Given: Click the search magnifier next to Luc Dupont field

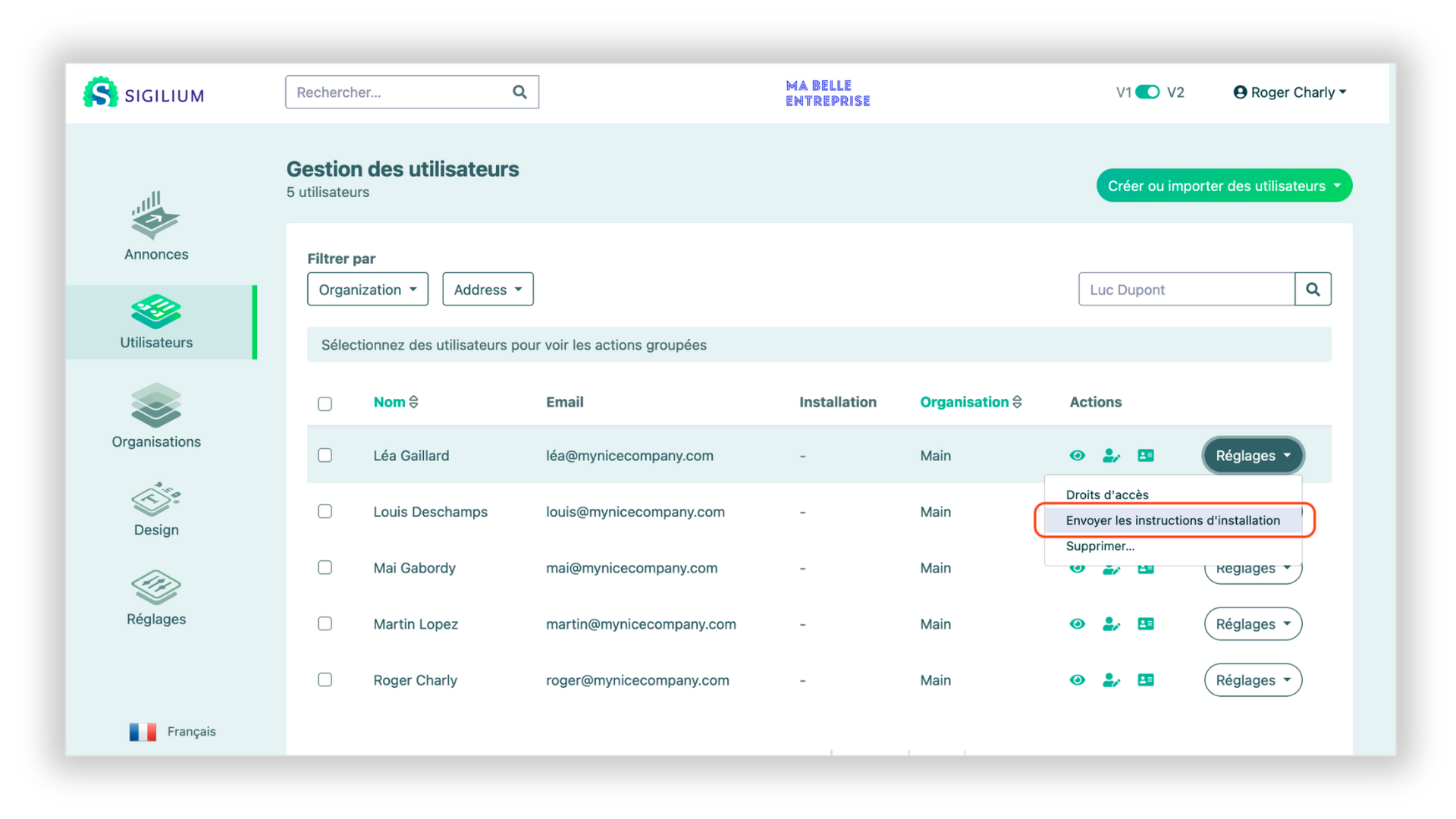Looking at the screenshot, I should click(1313, 290).
